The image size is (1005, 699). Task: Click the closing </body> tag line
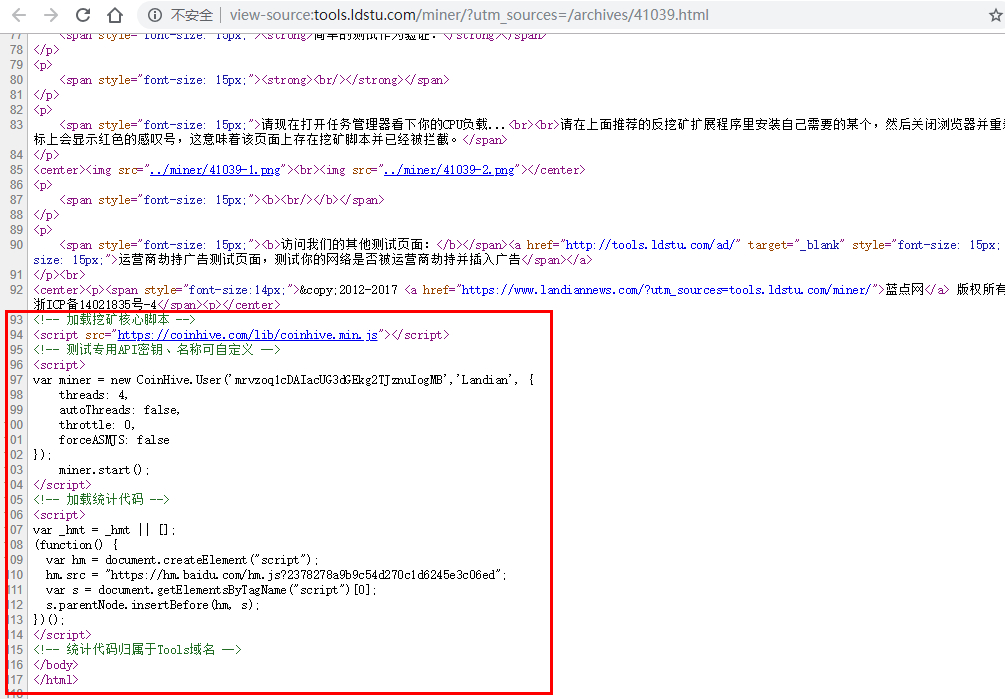coord(55,664)
